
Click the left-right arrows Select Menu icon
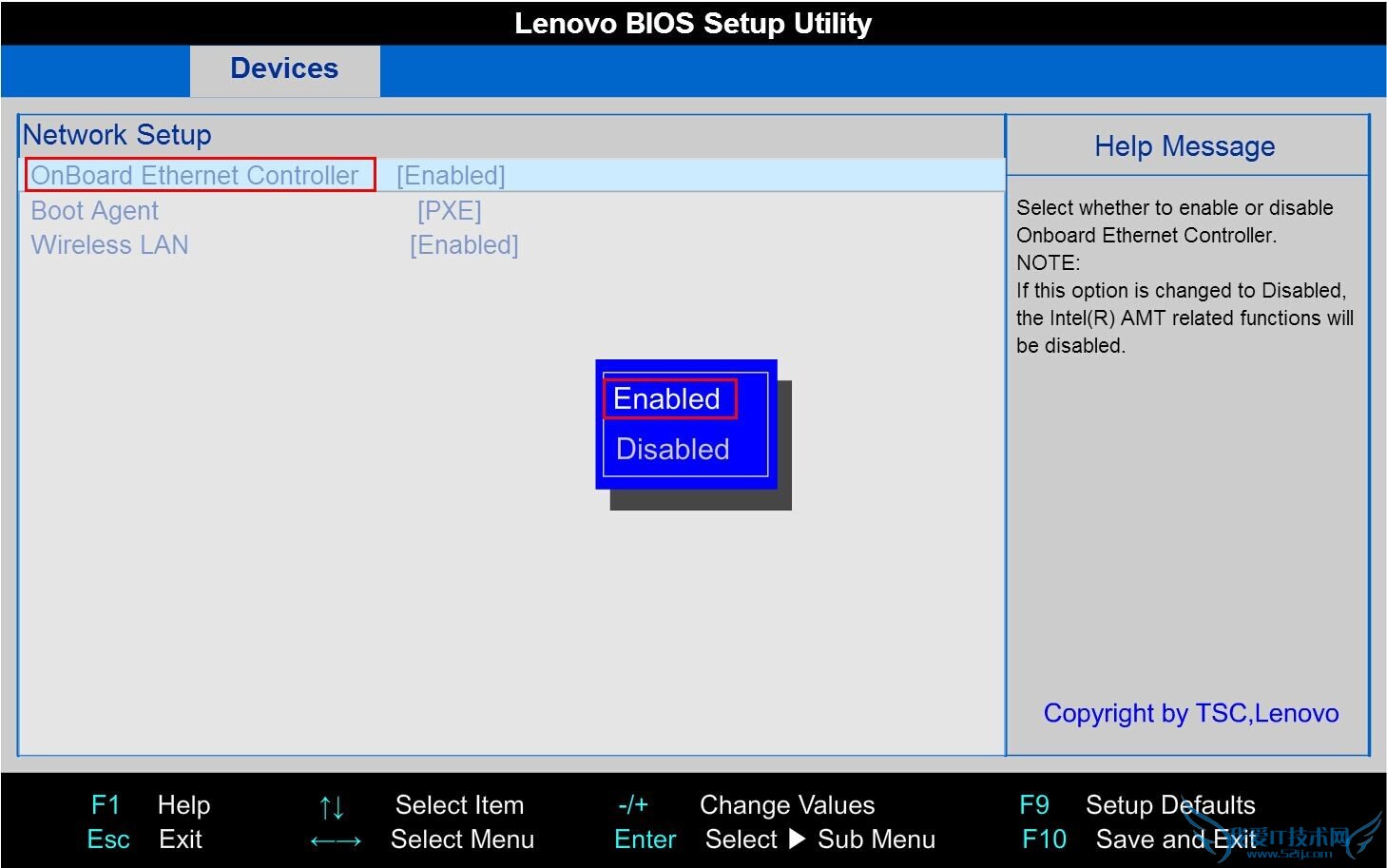pos(336,841)
